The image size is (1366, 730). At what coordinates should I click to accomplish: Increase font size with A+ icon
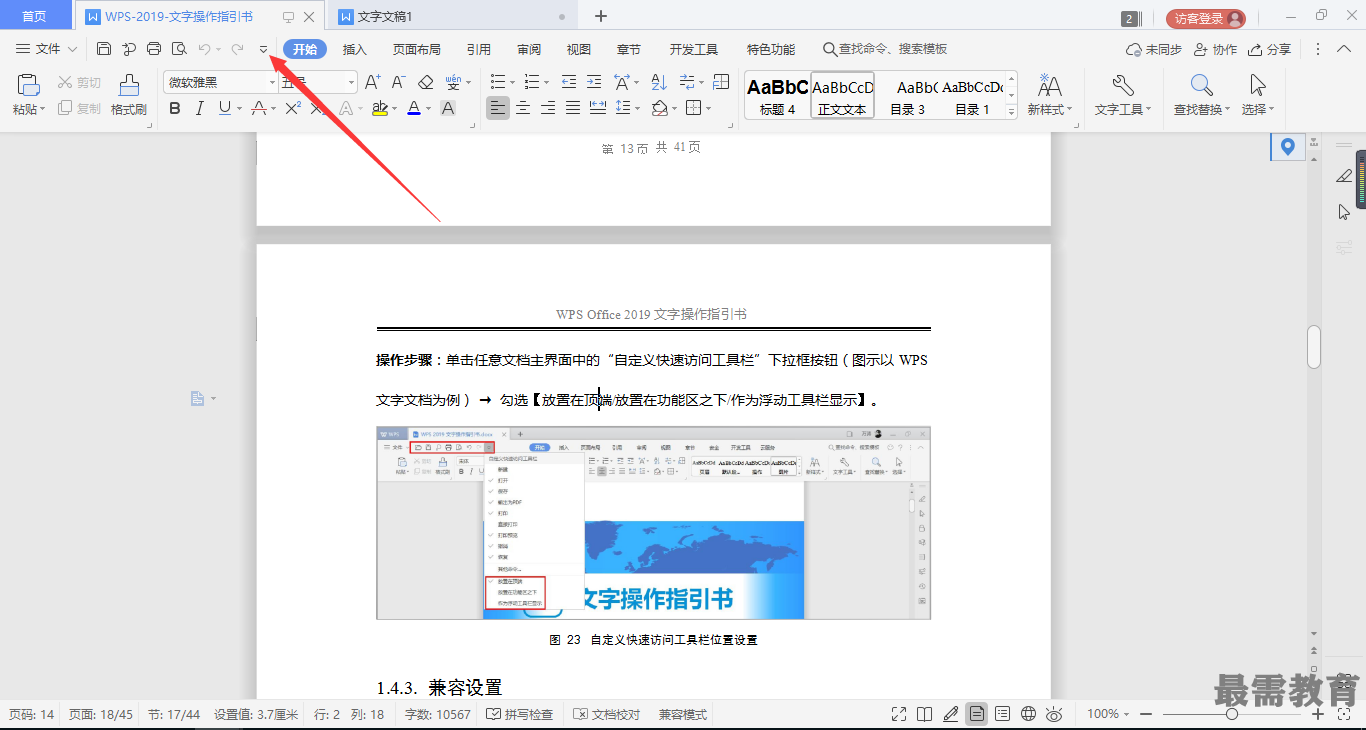[x=372, y=82]
